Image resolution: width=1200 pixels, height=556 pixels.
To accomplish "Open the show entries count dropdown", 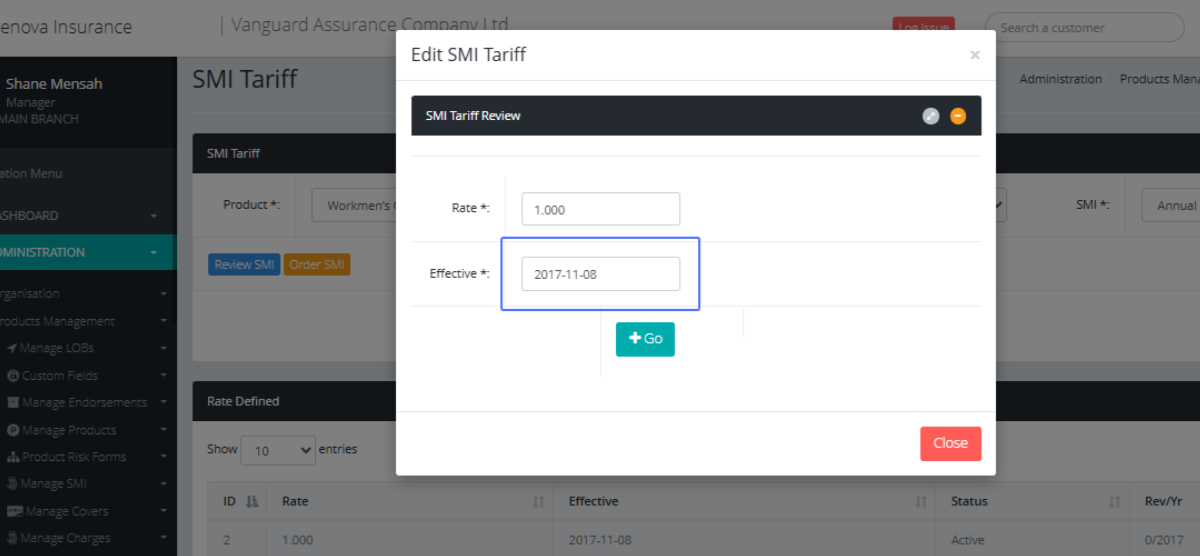I will coord(277,450).
